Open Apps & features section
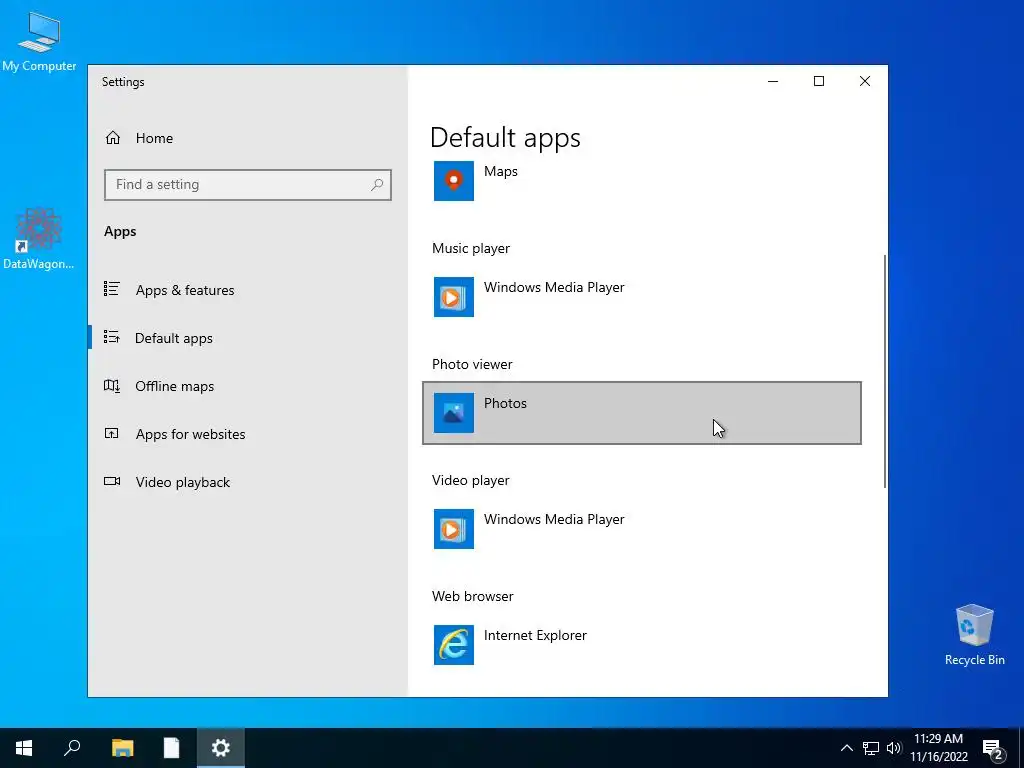The height and width of the screenshot is (768, 1024). click(247, 290)
